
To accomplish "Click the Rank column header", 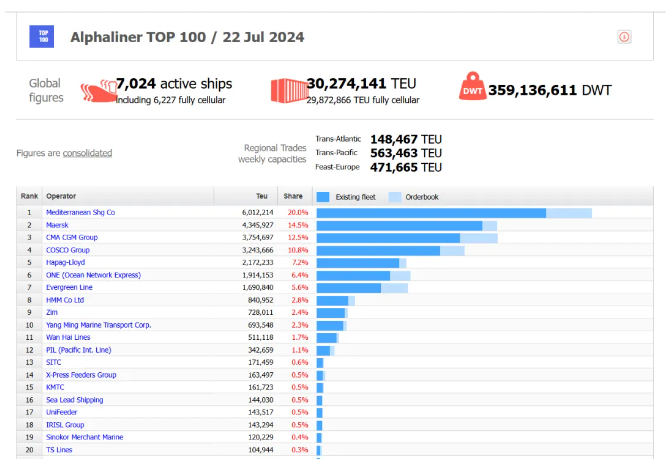I will (x=29, y=196).
